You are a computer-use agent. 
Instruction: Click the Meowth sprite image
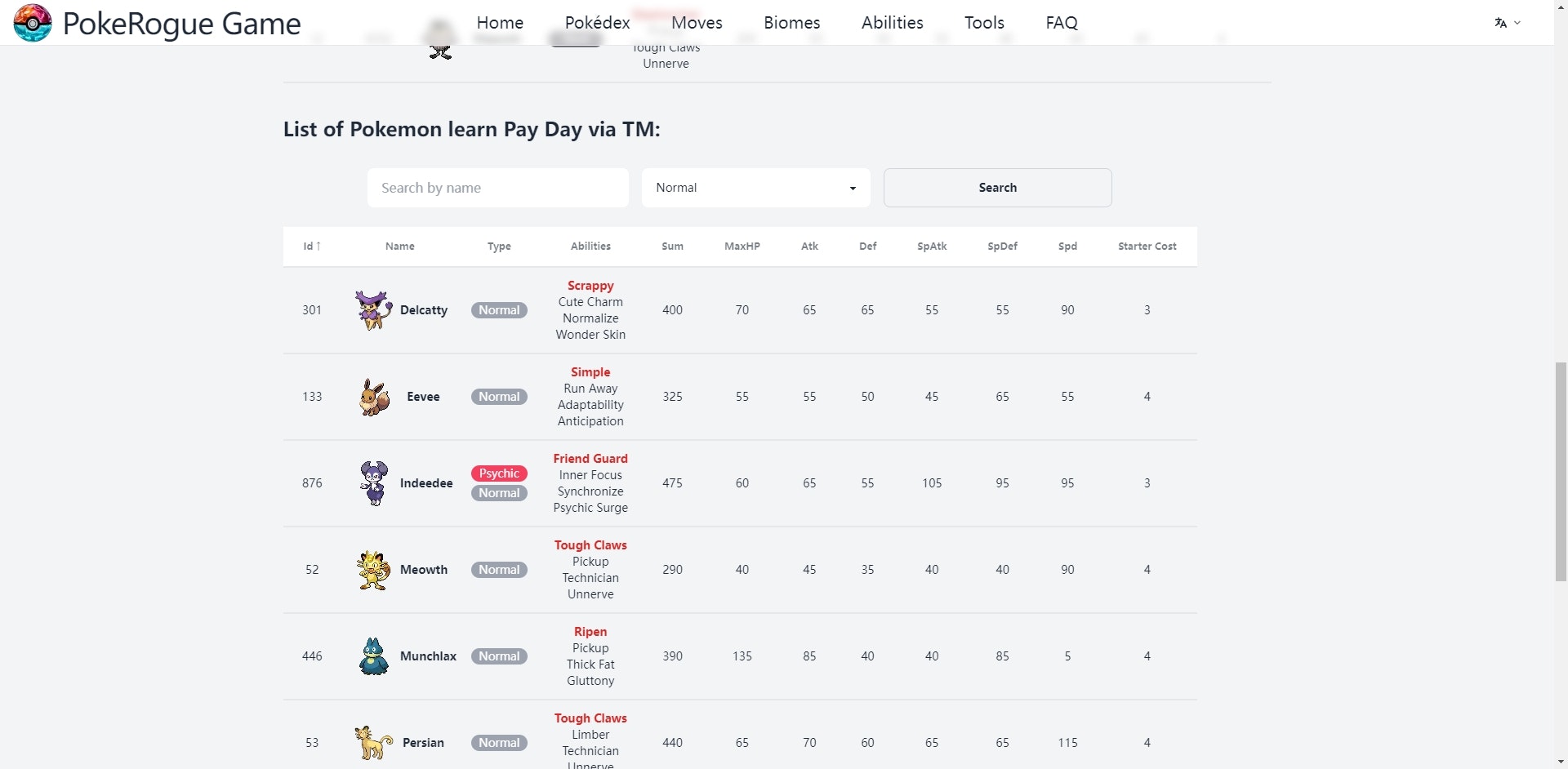pos(373,570)
